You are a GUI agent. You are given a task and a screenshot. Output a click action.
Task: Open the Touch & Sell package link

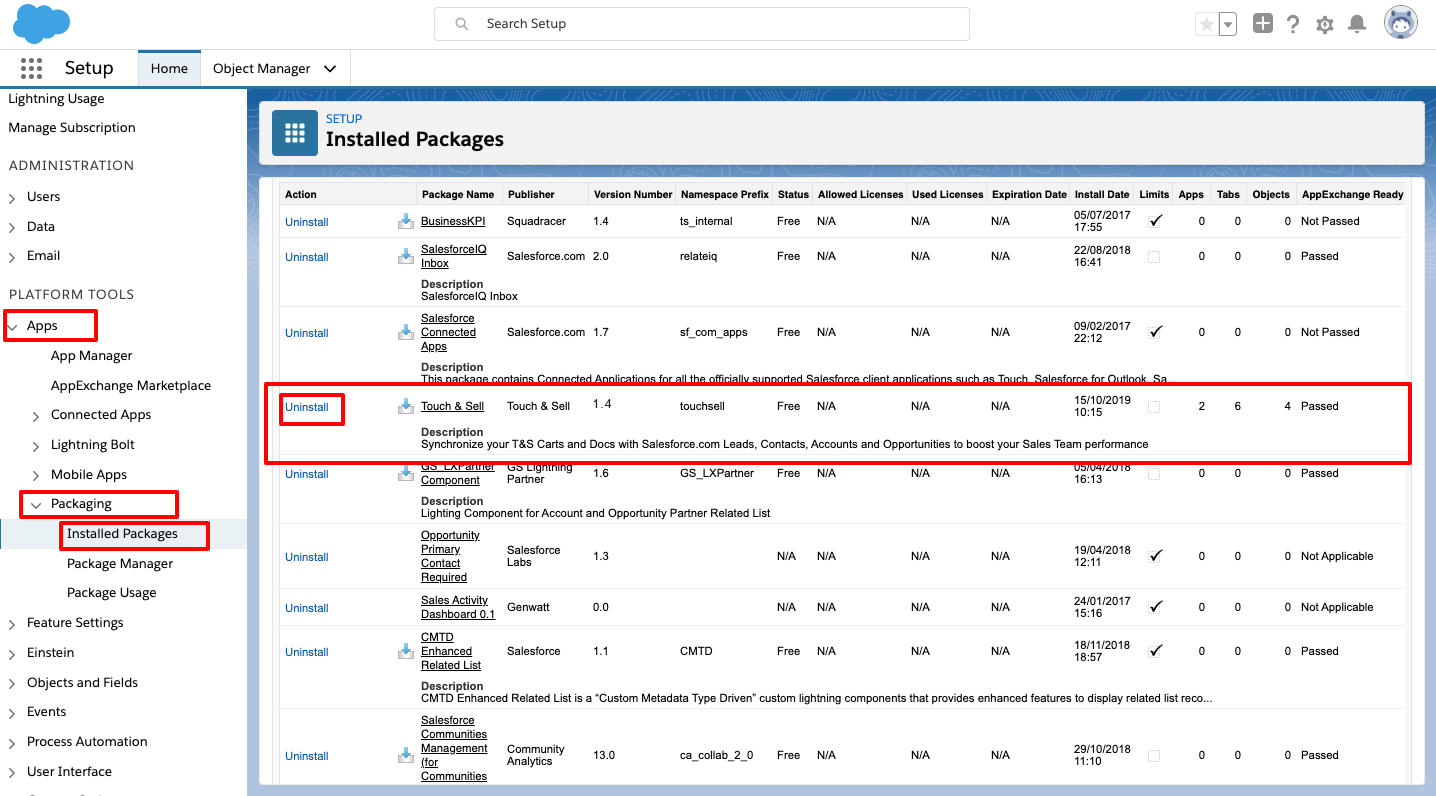pos(452,406)
